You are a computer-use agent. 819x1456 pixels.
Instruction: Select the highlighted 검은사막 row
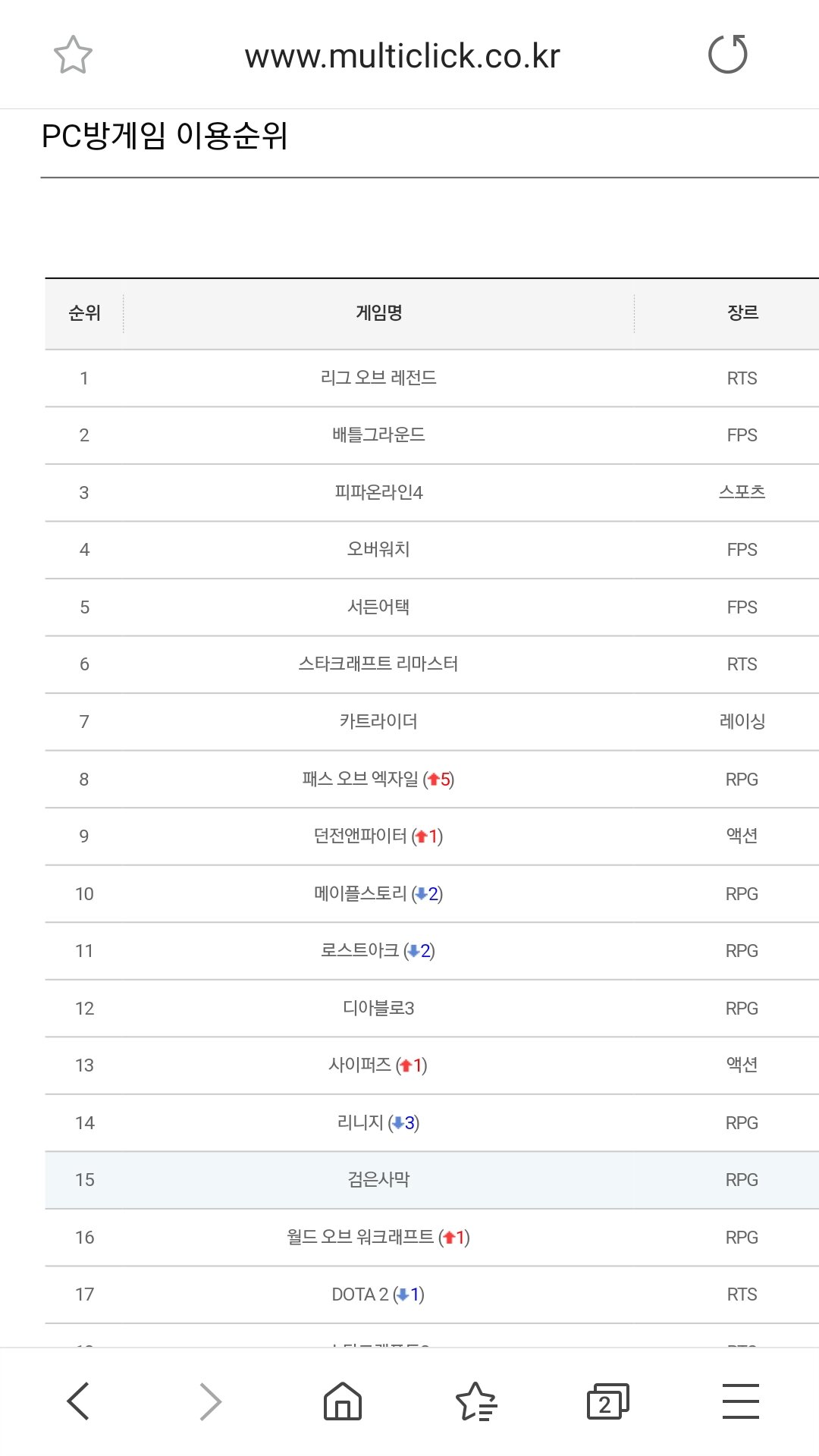[x=432, y=1180]
